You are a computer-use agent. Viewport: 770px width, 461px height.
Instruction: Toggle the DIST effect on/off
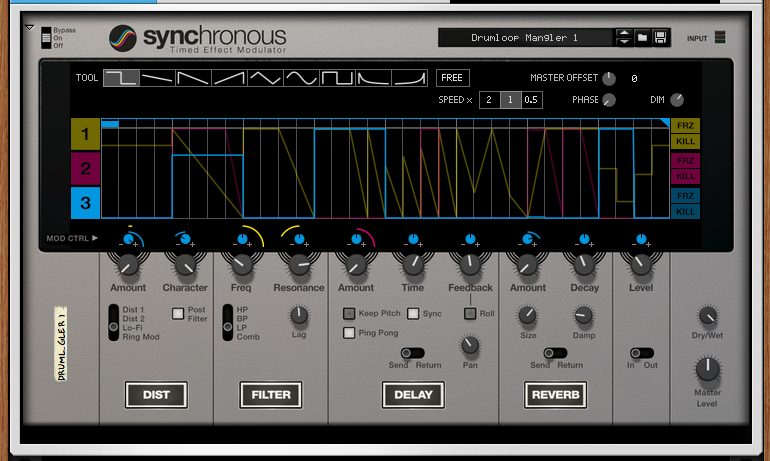tap(156, 395)
